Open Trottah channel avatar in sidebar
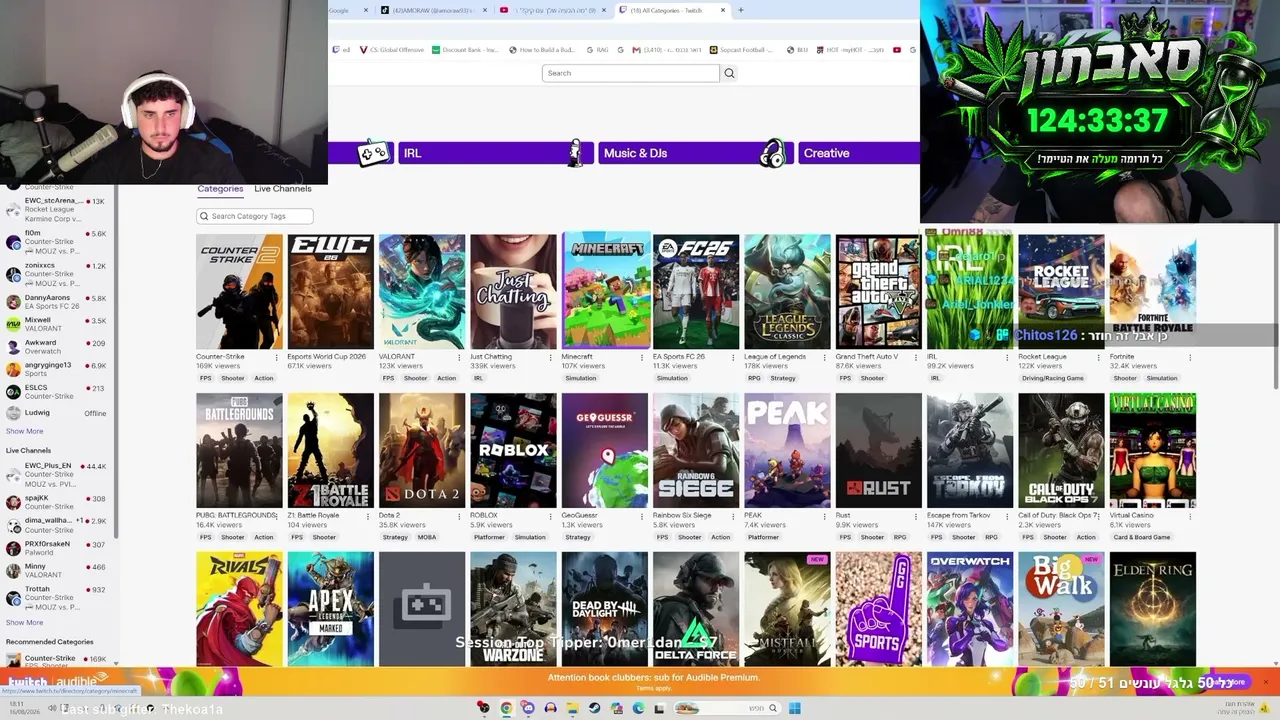 pos(13,598)
